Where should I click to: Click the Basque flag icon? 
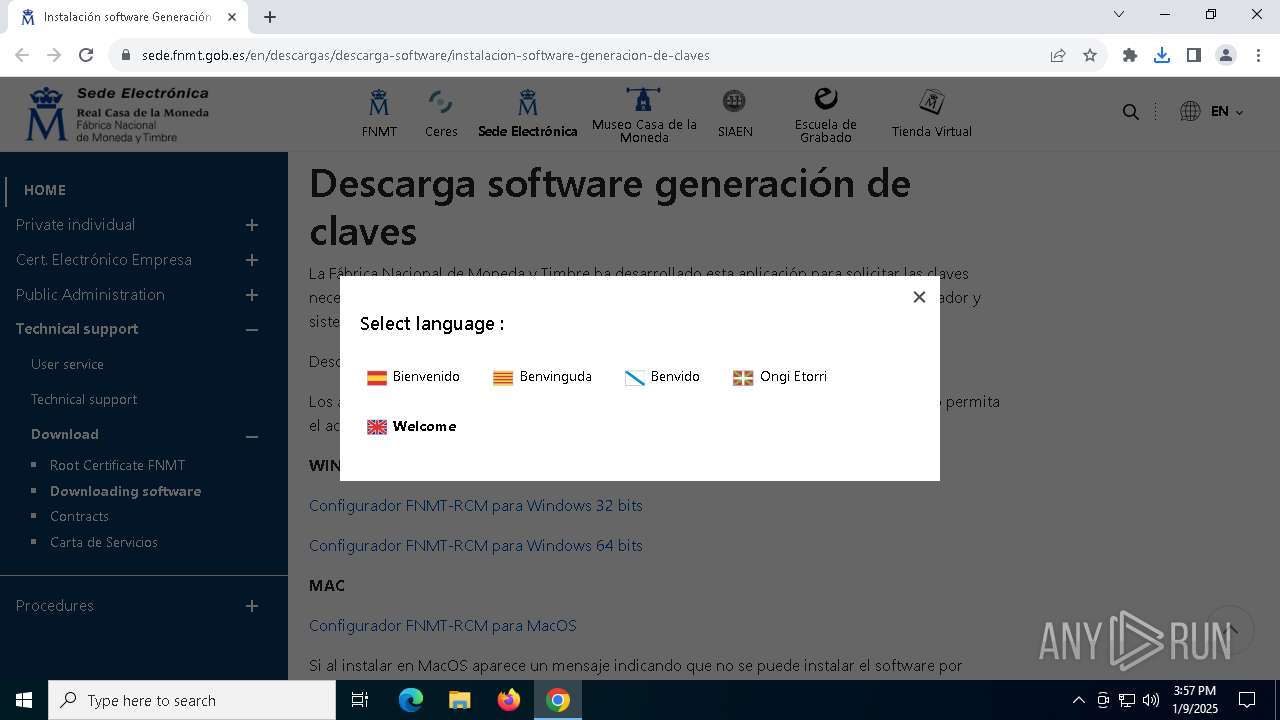[743, 378]
